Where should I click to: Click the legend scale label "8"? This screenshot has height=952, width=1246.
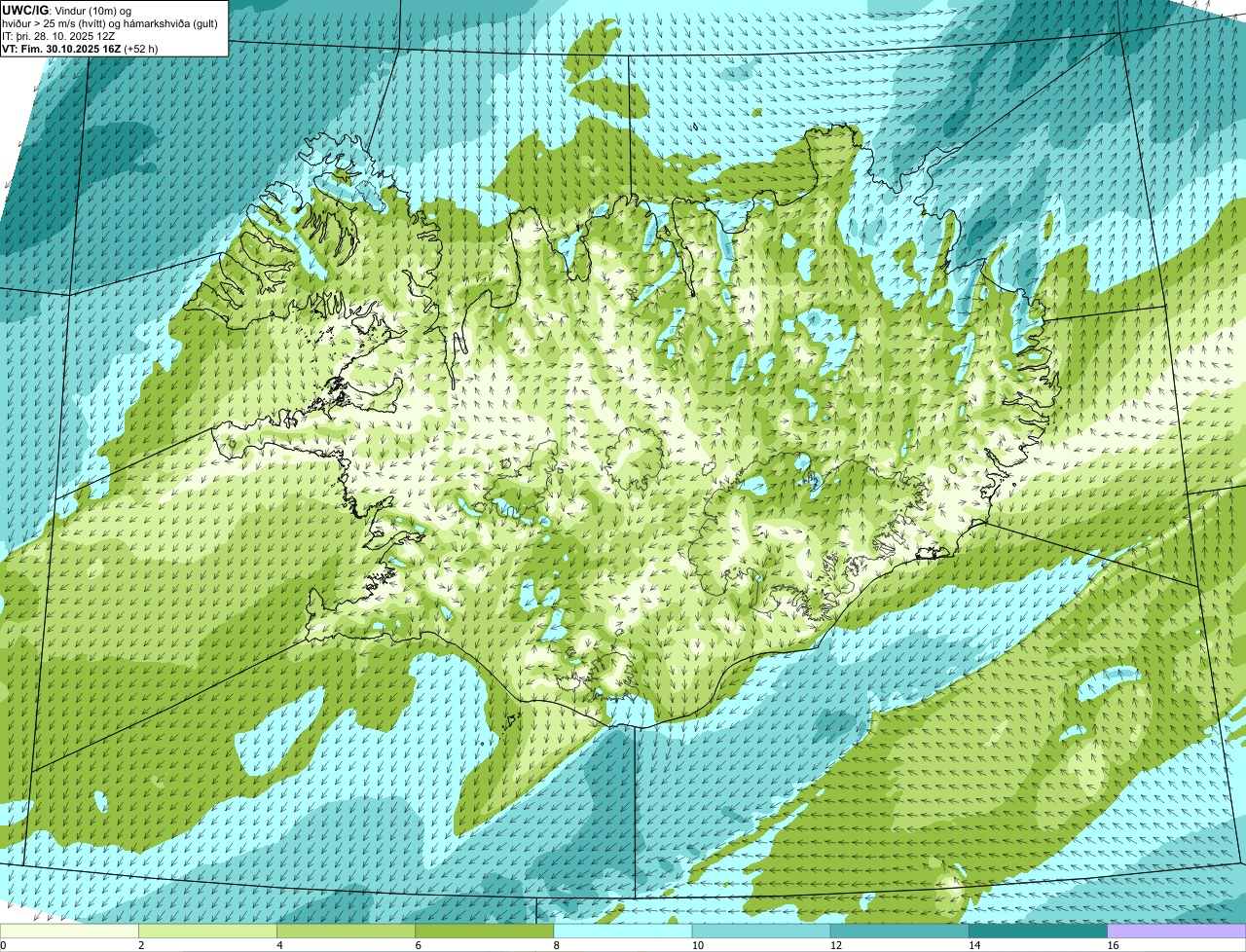pos(557,945)
